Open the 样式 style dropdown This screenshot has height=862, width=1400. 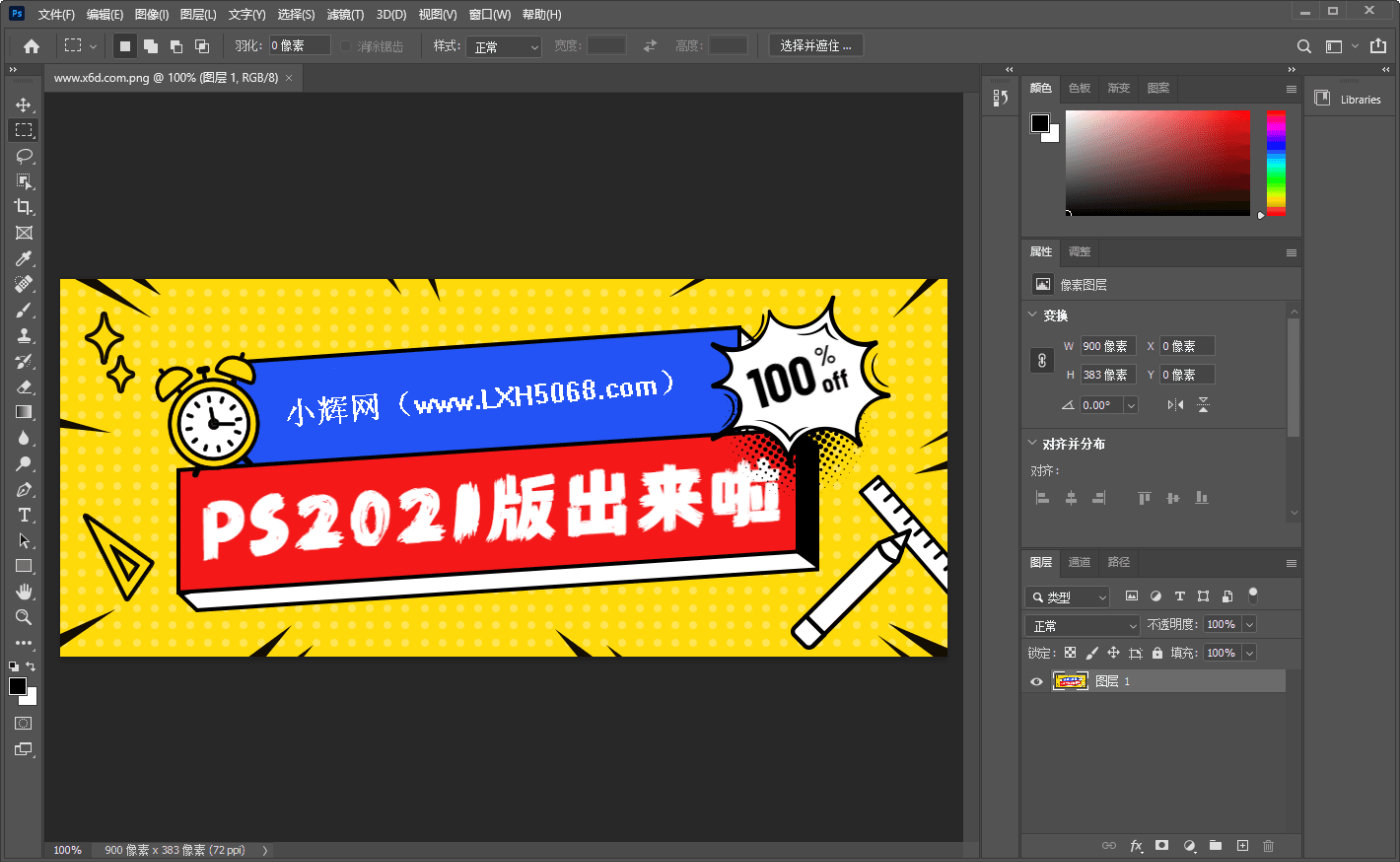tap(504, 46)
